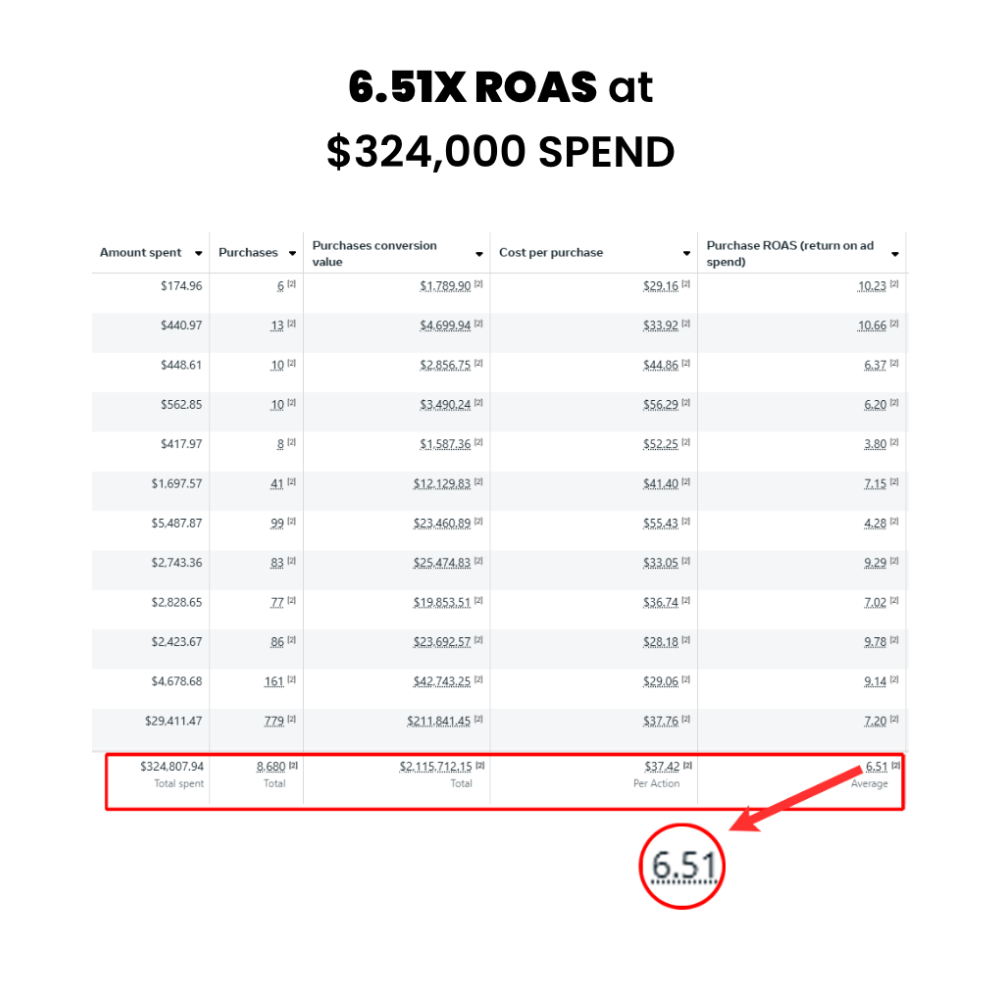Click the footnote icon next to $37.76
This screenshot has height=1000, width=1000.
click(686, 720)
